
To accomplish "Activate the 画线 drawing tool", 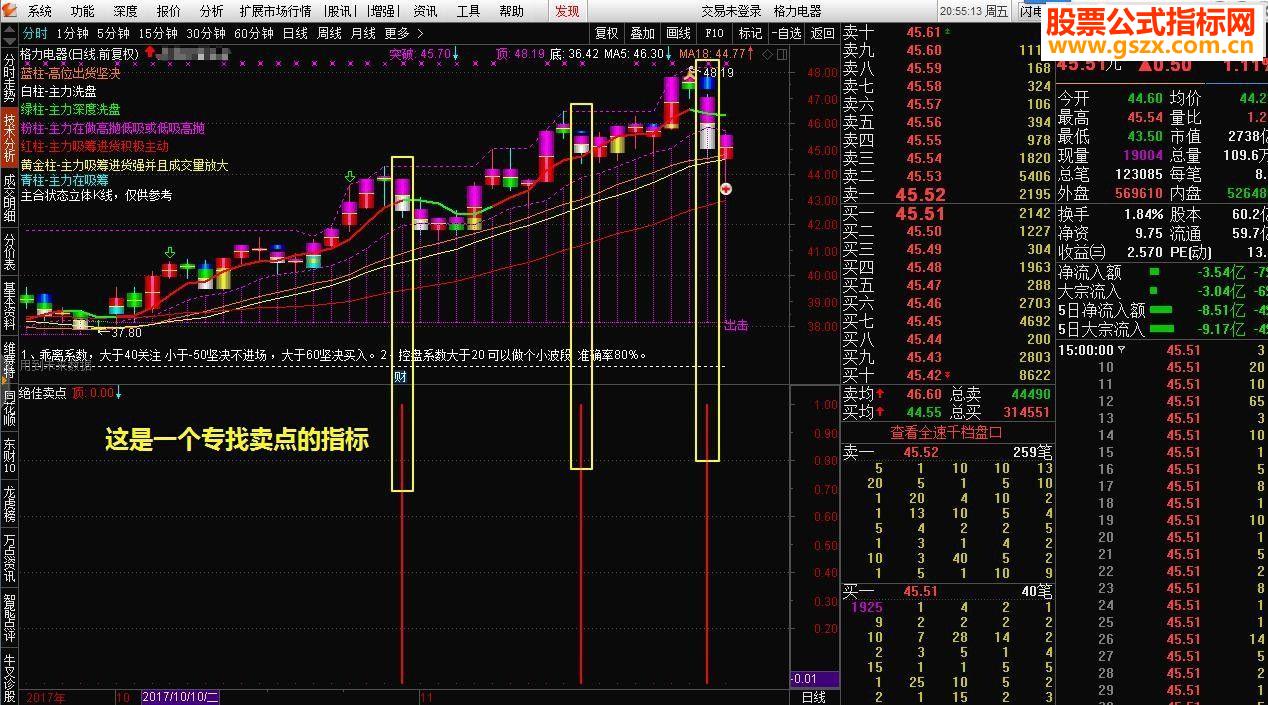I will 679,33.
